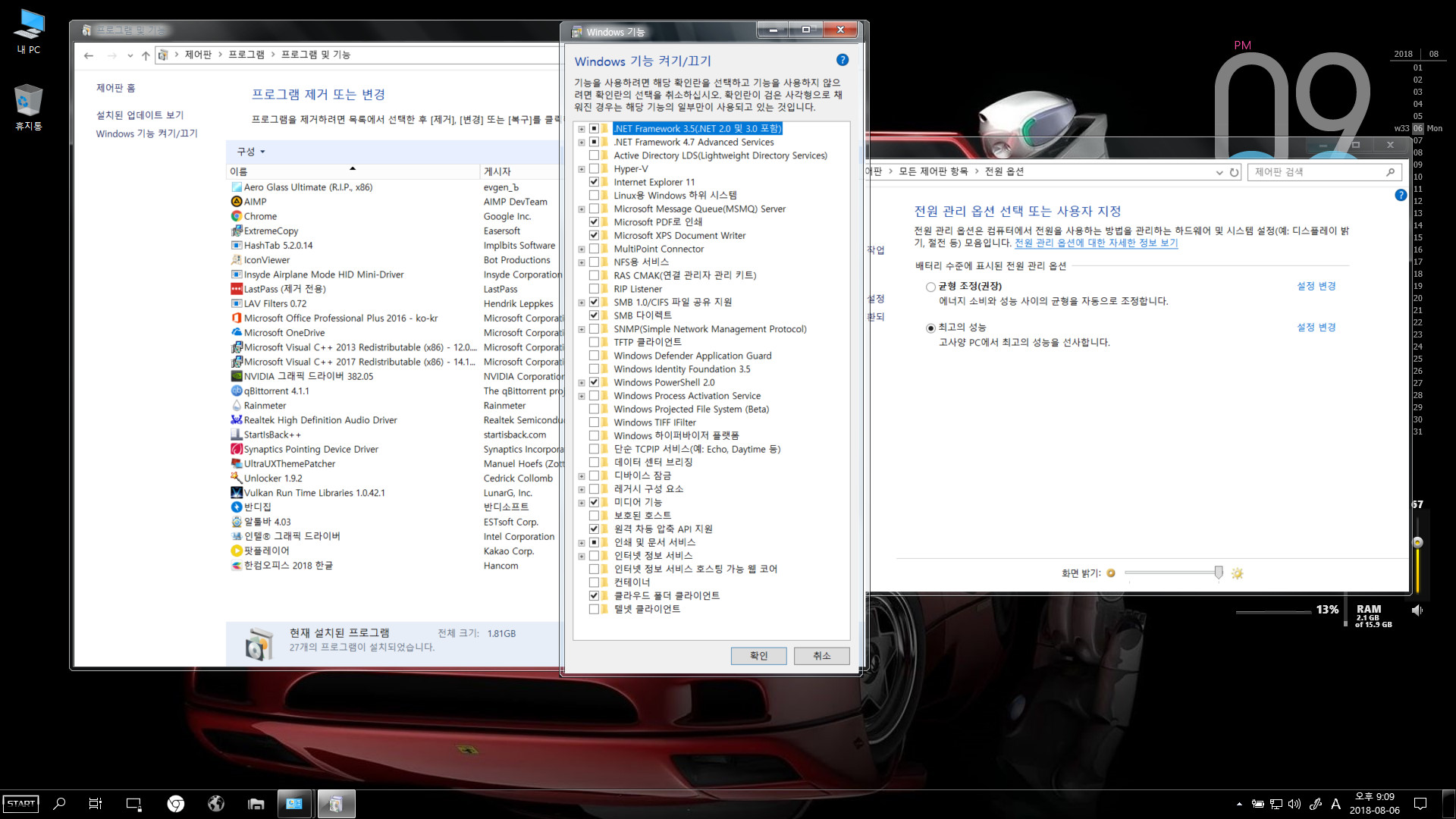The width and height of the screenshot is (1456, 819).
Task: Check the TFTP 클라이언트 checkbox
Action: tap(594, 343)
